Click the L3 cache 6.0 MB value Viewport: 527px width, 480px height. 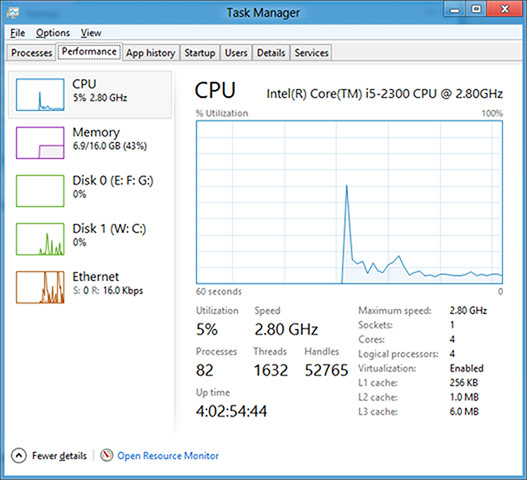click(464, 411)
